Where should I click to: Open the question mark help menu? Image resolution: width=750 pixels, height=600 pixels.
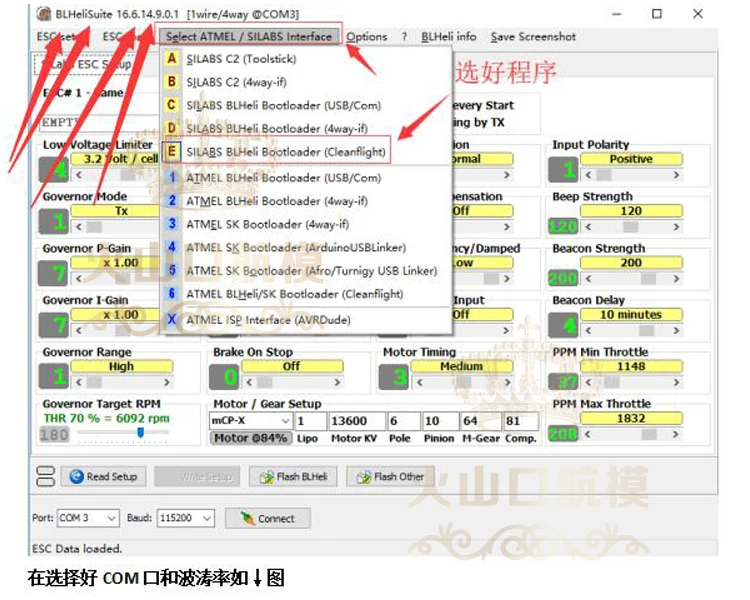click(x=404, y=36)
